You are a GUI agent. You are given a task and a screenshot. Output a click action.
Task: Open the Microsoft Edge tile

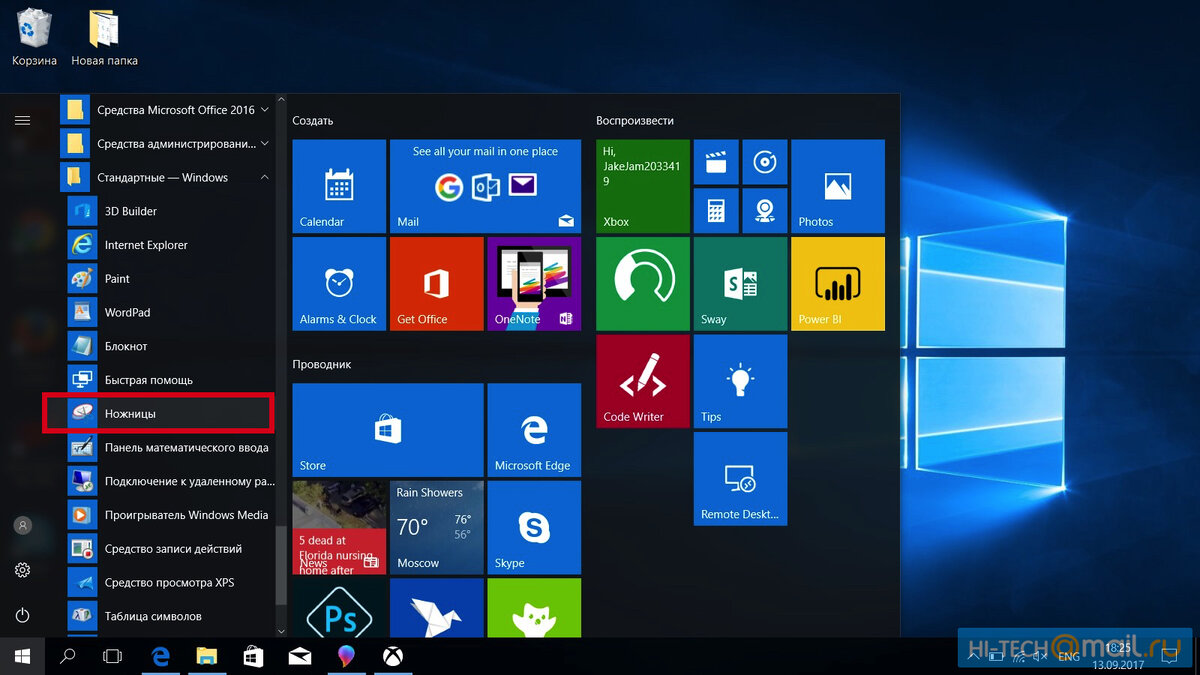(x=534, y=430)
